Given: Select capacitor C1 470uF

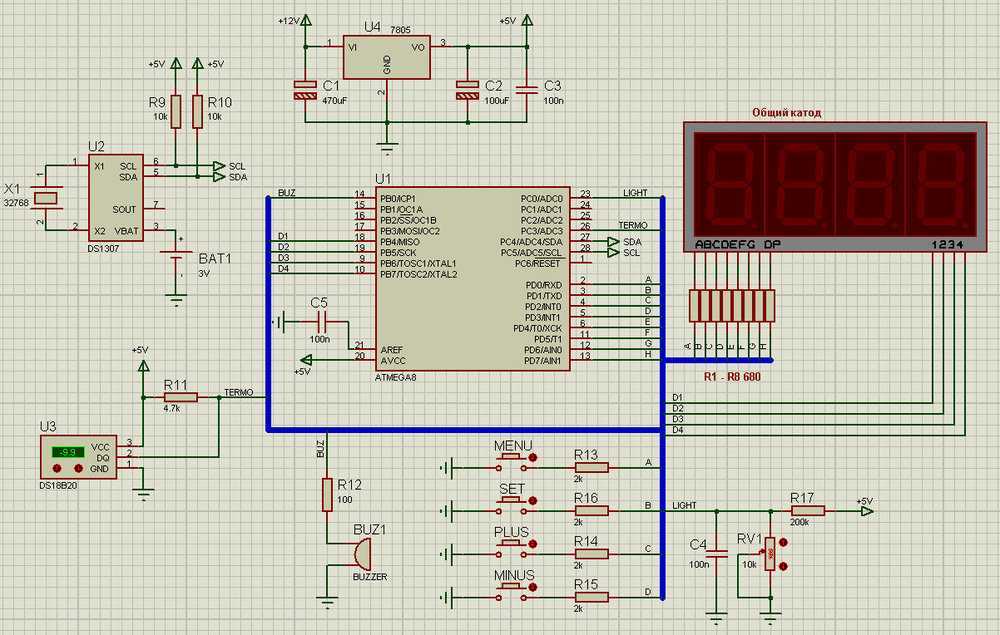Looking at the screenshot, I should 302,89.
